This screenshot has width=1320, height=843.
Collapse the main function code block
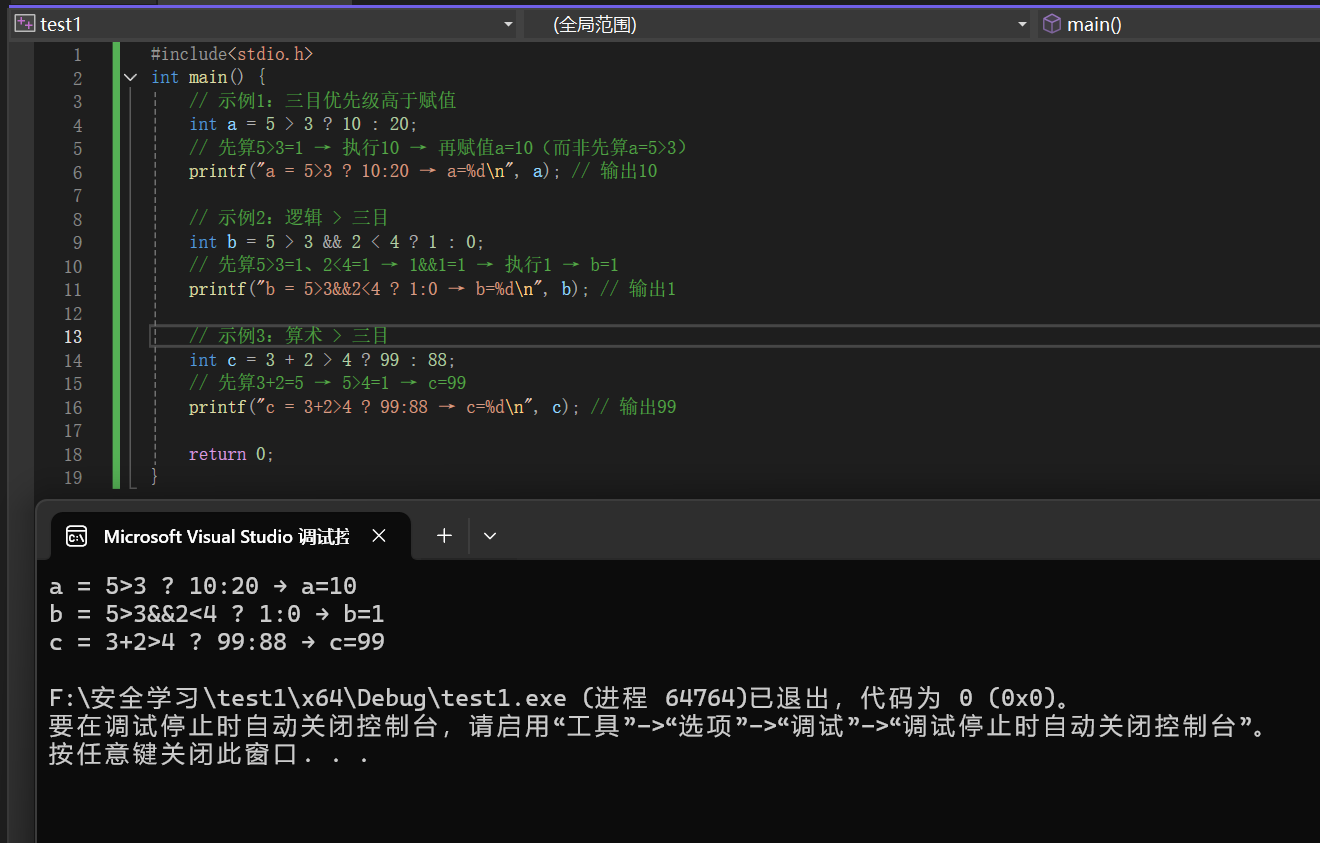pos(130,78)
